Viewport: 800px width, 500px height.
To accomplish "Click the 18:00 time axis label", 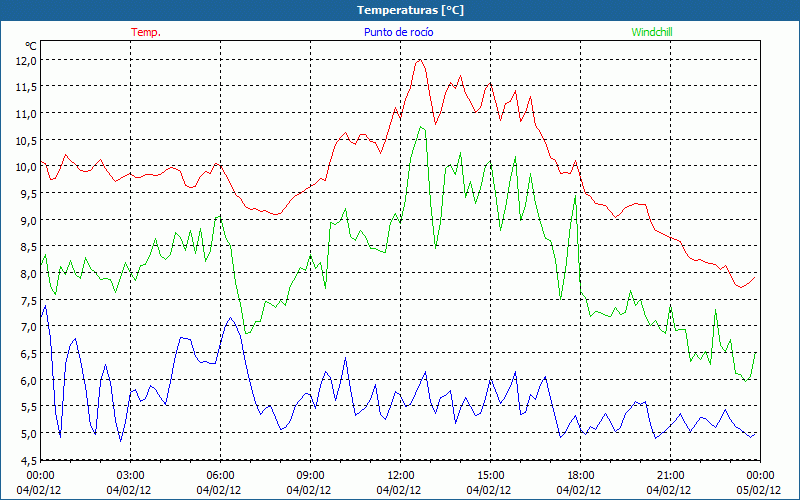I will click(x=581, y=476).
